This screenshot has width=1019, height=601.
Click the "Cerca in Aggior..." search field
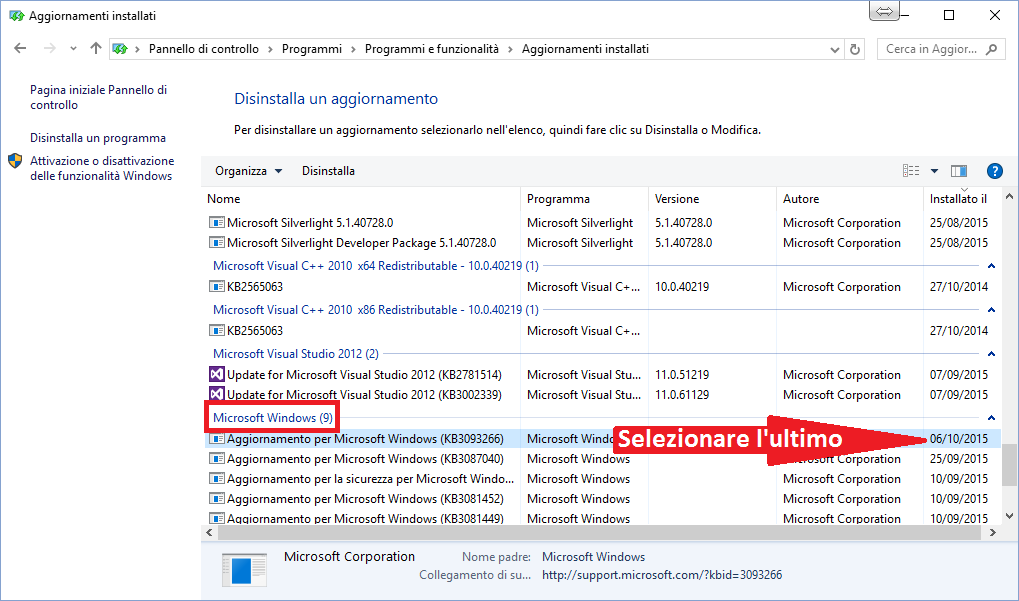pos(930,48)
